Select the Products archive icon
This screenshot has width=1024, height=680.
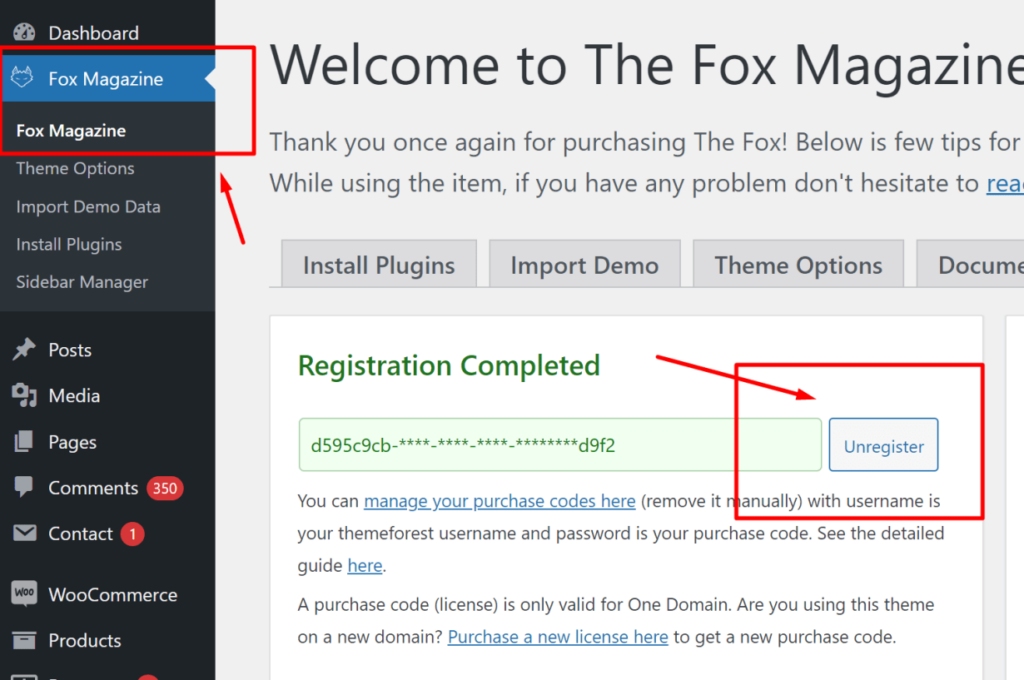pyautogui.click(x=24, y=640)
